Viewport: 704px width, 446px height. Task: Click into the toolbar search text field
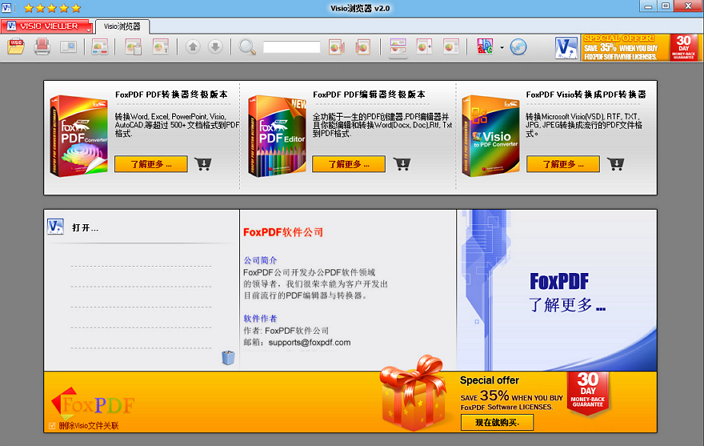click(291, 47)
